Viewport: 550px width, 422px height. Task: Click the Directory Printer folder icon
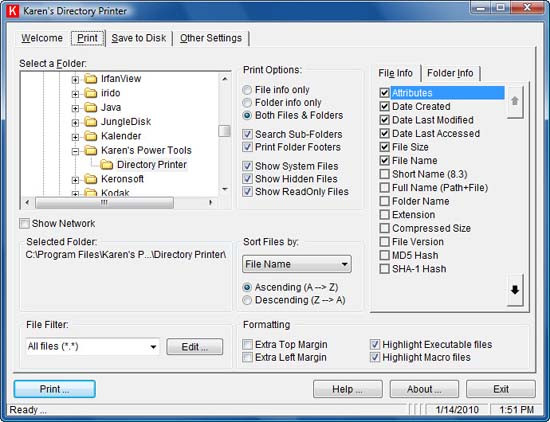pos(106,165)
